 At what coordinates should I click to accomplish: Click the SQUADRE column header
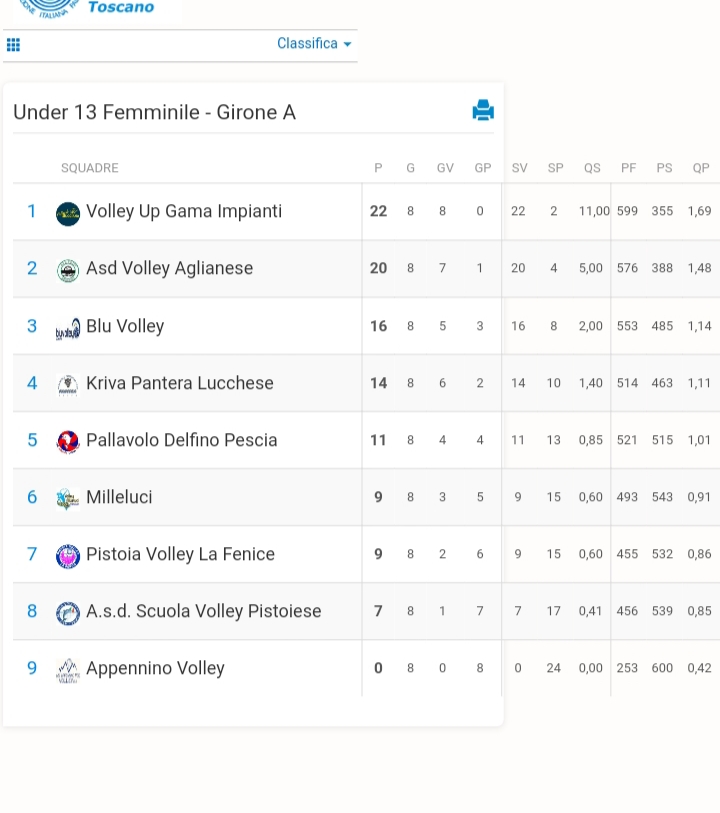tap(90, 168)
